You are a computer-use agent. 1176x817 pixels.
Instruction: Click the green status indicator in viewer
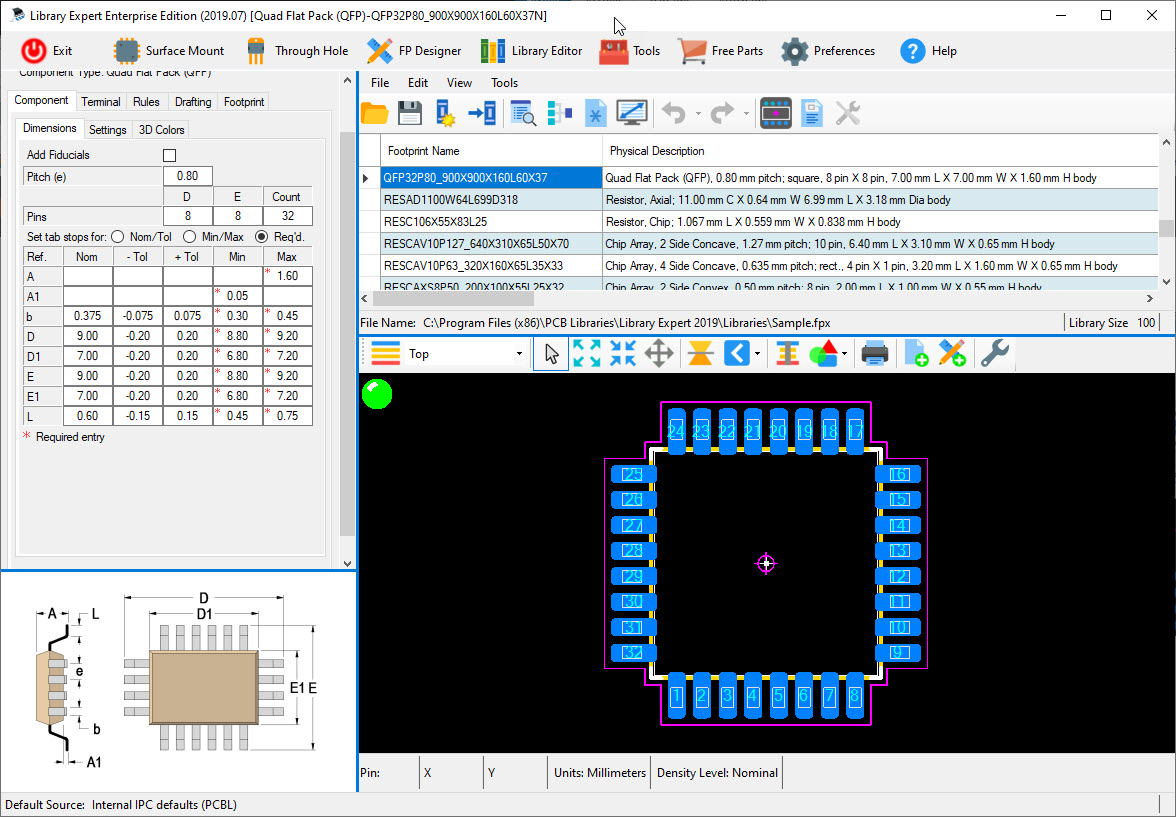click(376, 394)
